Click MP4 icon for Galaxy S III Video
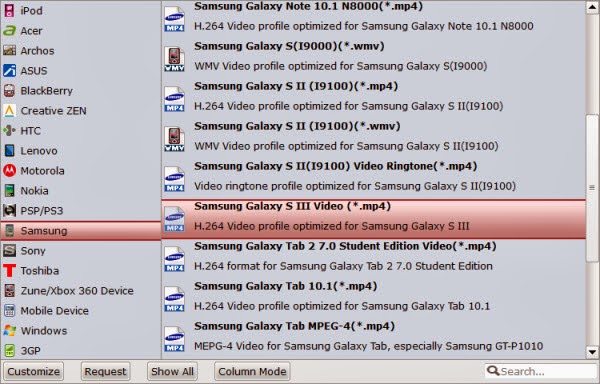This screenshot has width=600, height=384. coord(174,219)
